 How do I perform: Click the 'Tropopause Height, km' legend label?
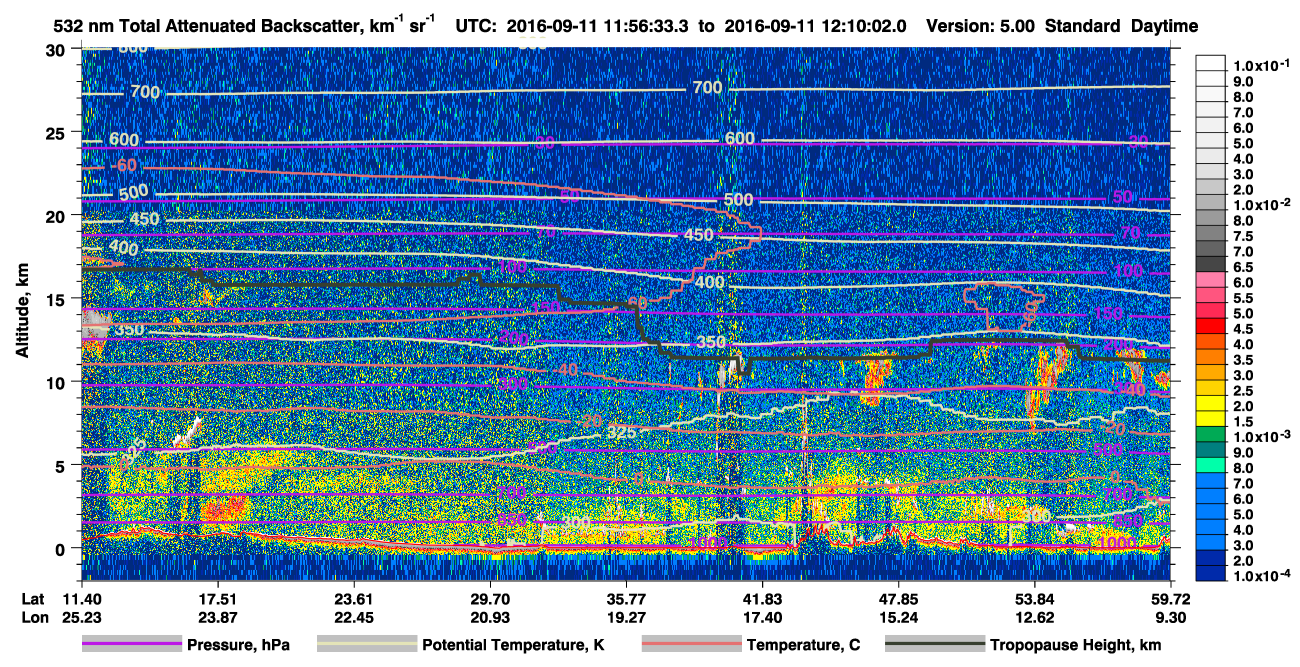coord(1076,645)
